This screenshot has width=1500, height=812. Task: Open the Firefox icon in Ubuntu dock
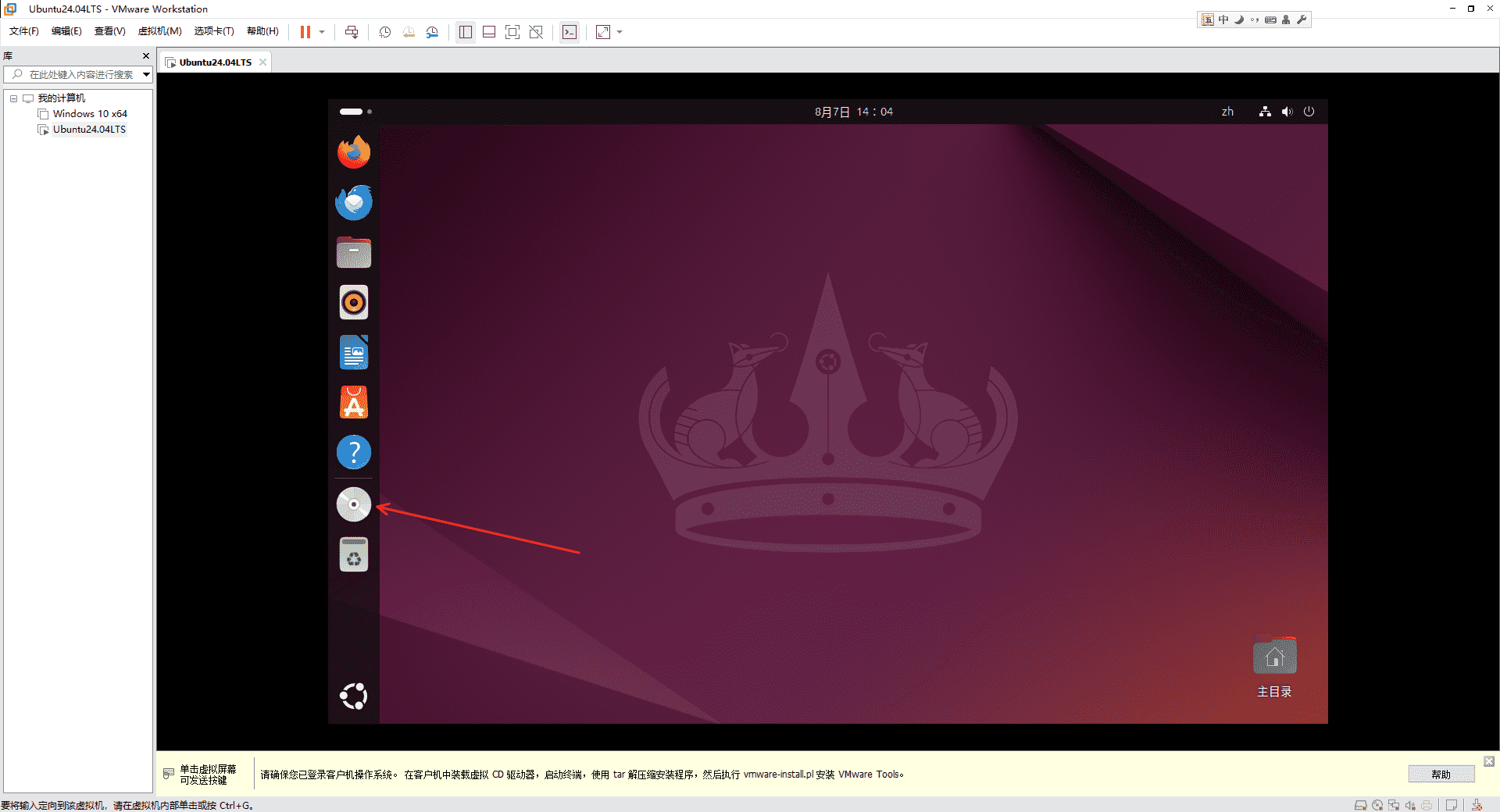click(x=354, y=152)
